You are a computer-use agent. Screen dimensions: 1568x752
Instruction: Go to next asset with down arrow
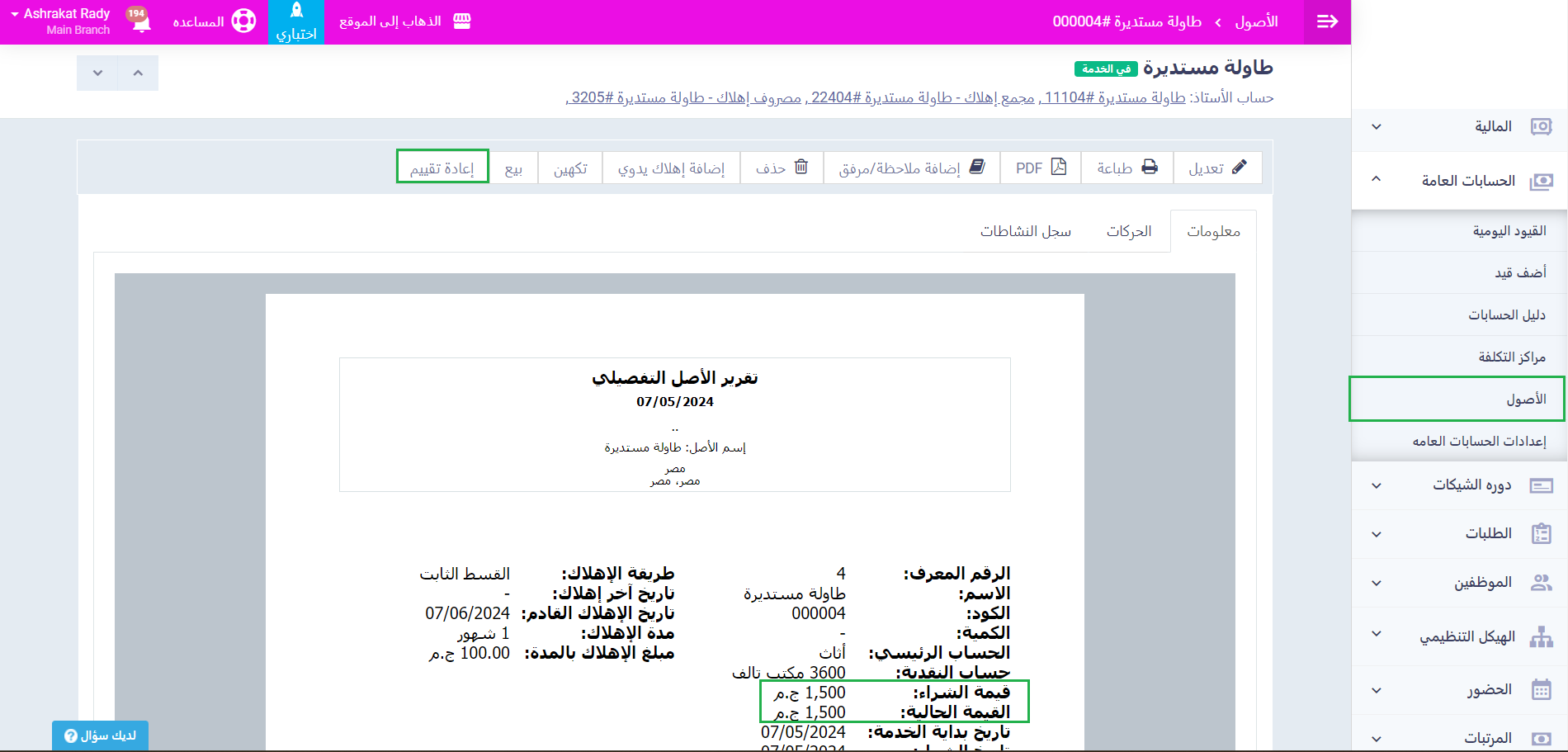[x=97, y=73]
